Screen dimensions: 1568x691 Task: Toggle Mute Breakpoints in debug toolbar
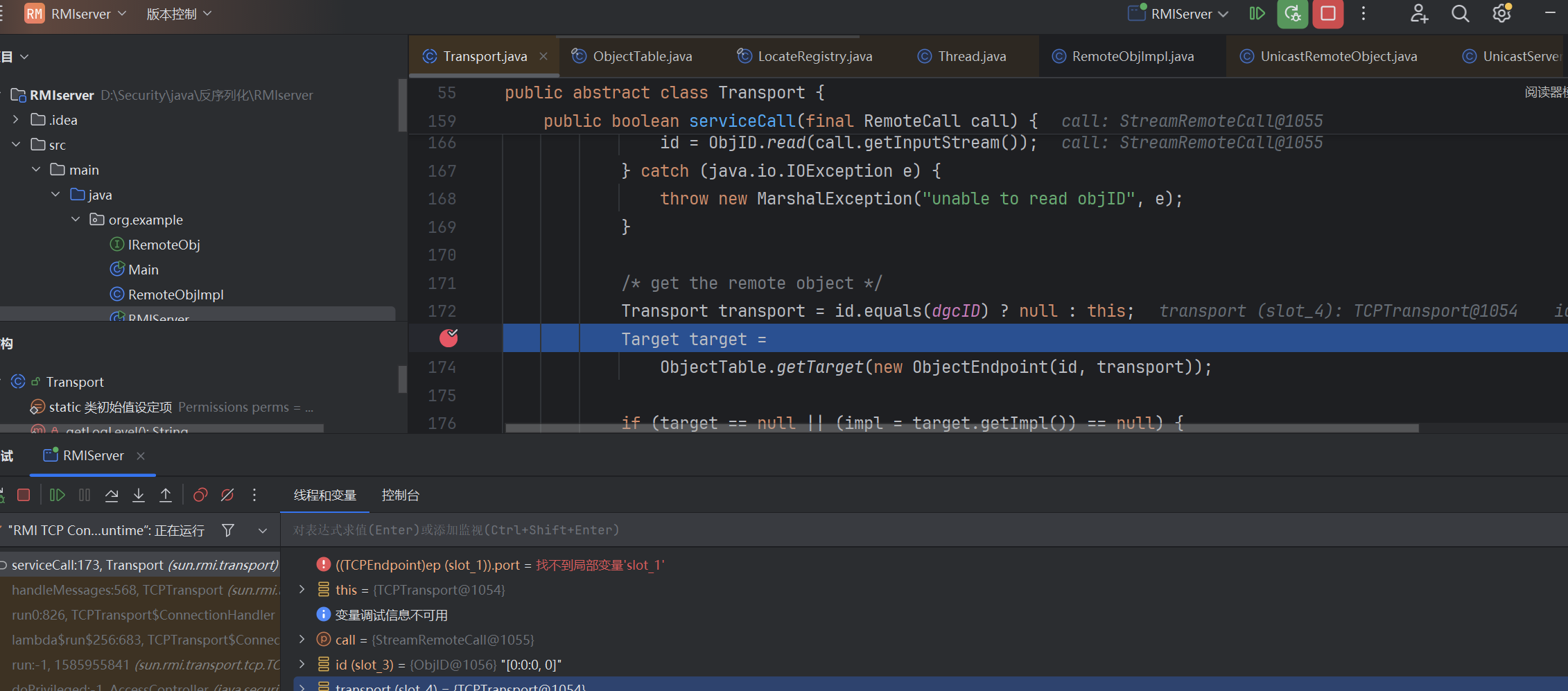tap(227, 495)
